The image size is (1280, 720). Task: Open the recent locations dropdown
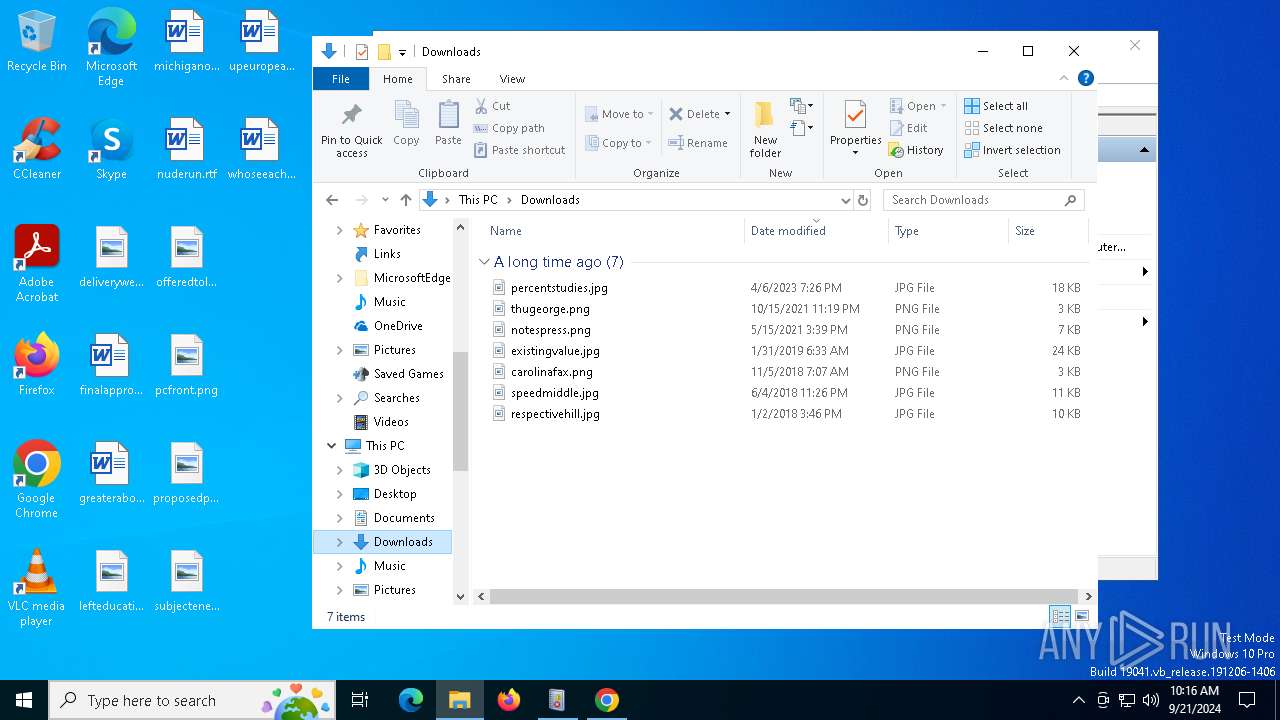tap(384, 200)
